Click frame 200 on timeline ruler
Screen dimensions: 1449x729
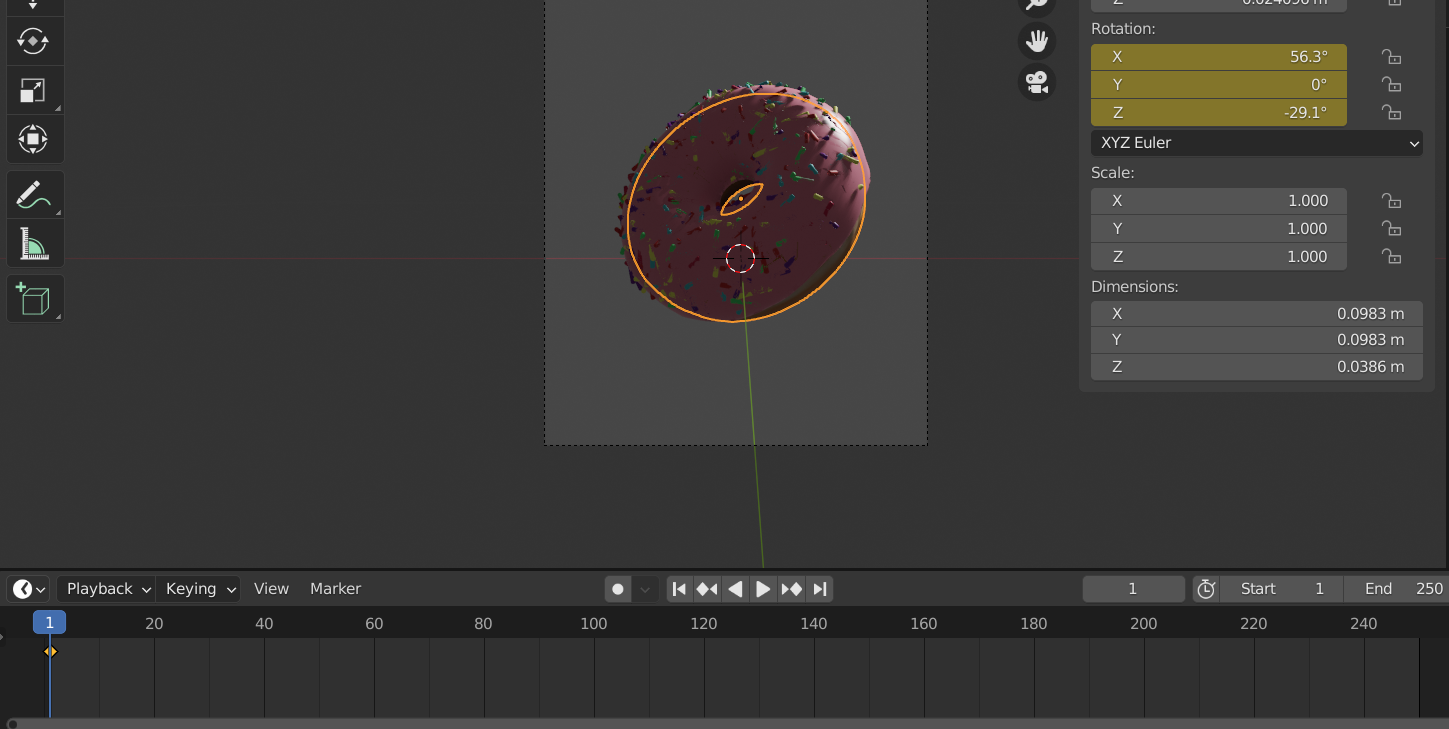pos(1144,624)
